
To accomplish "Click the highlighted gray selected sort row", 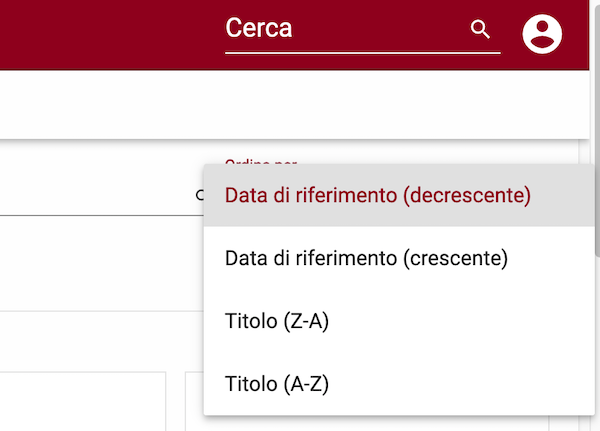I will click(x=399, y=195).
